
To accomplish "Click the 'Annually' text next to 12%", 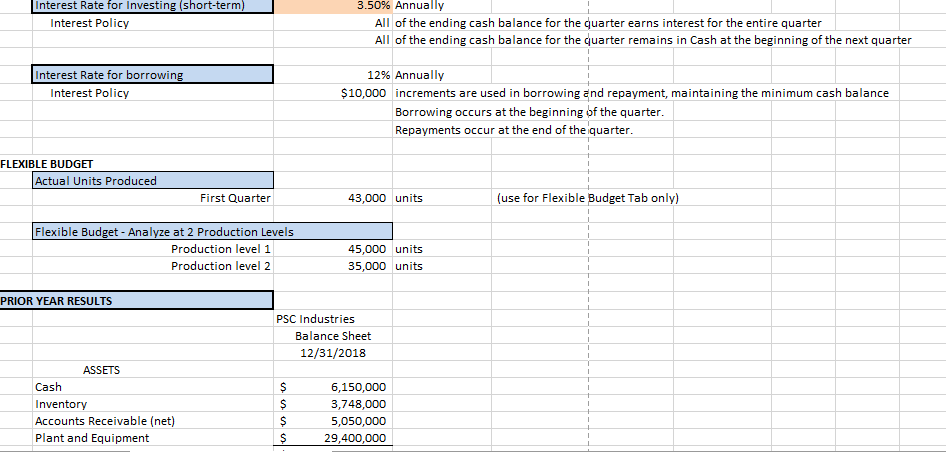I will tap(420, 75).
